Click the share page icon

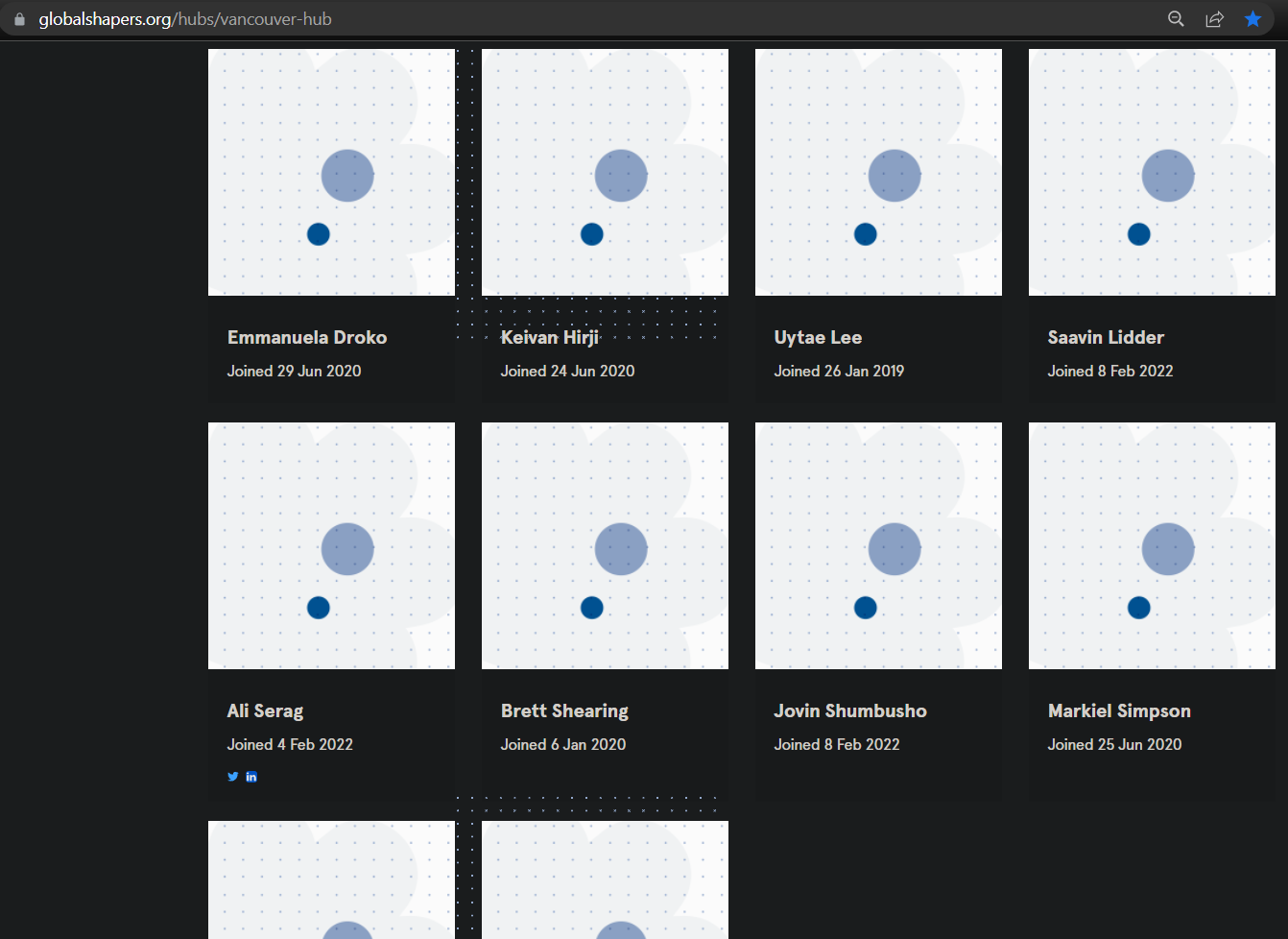1214,19
